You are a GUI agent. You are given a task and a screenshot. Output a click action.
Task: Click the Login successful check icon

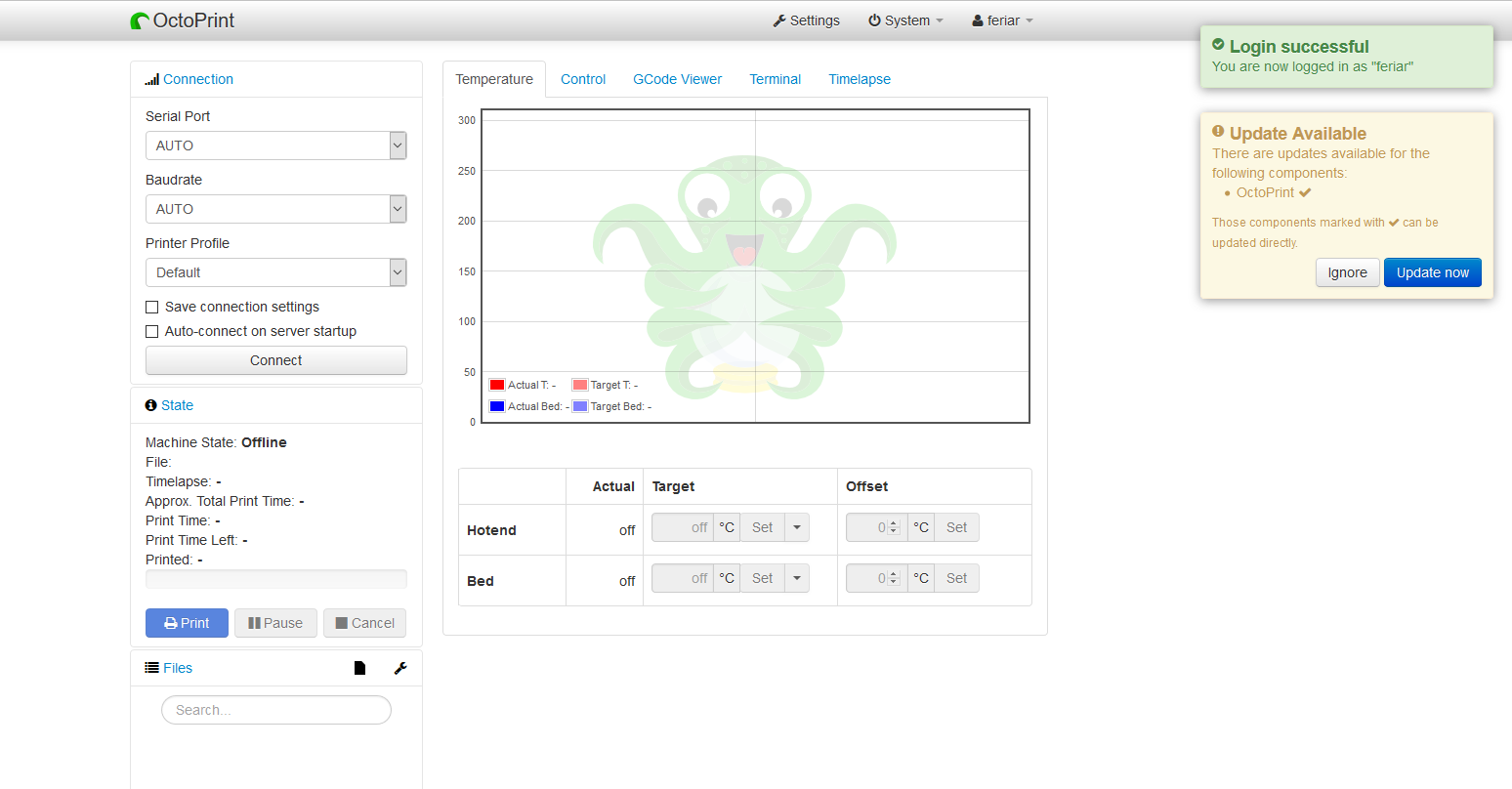point(1218,45)
